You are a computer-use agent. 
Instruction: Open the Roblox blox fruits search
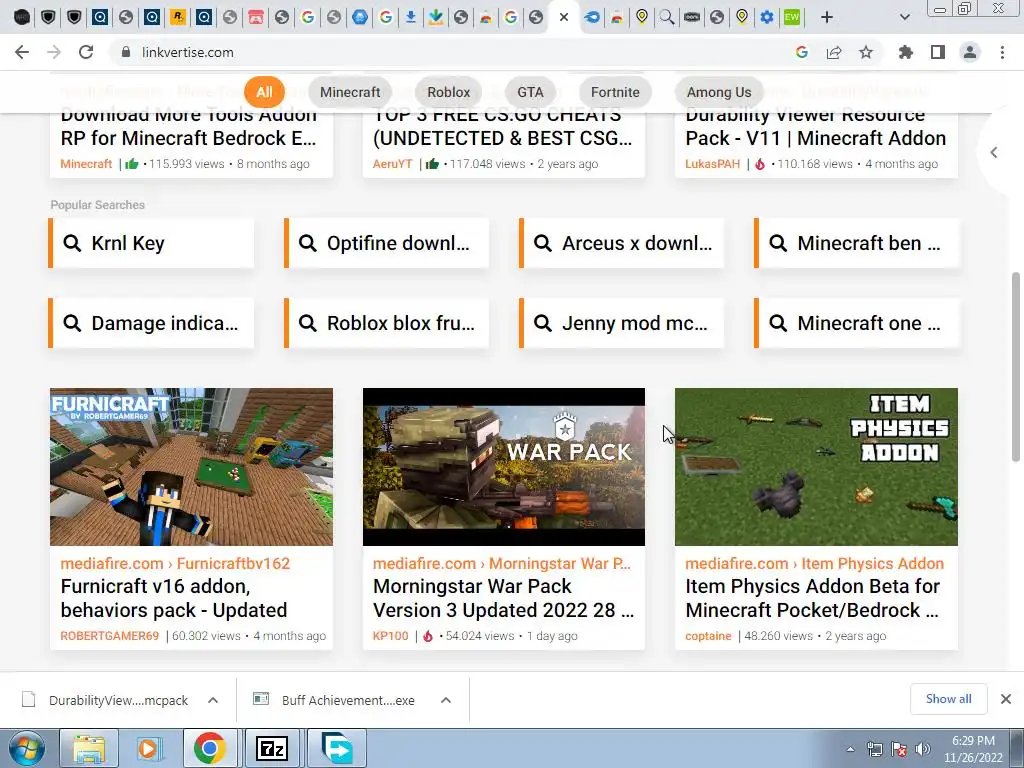pos(387,323)
